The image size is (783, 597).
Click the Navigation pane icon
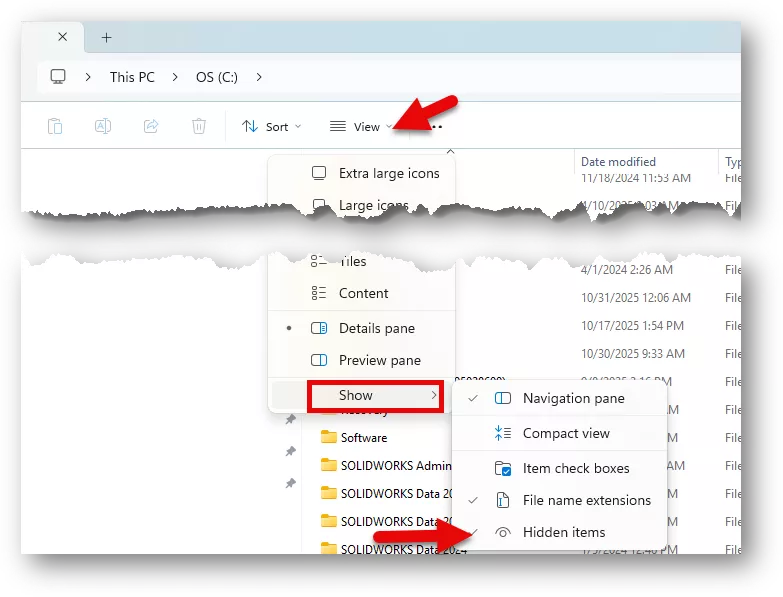point(503,398)
